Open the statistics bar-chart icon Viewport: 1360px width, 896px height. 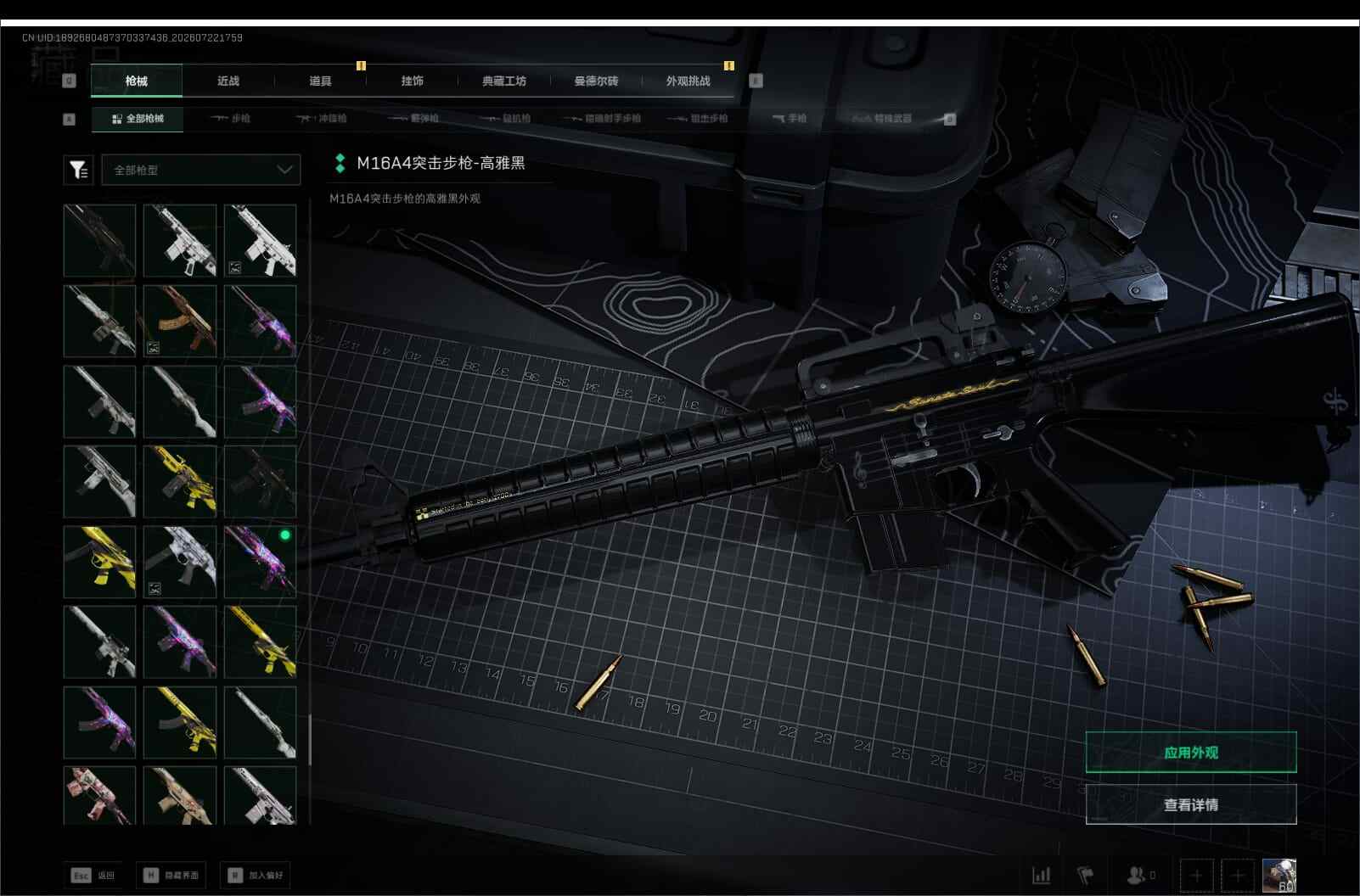pos(1042,875)
